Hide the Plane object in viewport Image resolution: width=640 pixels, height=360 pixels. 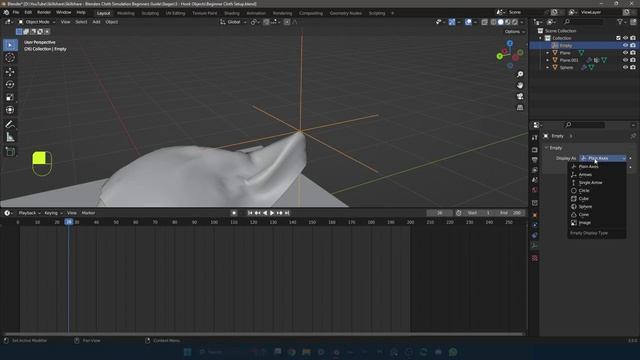point(625,53)
